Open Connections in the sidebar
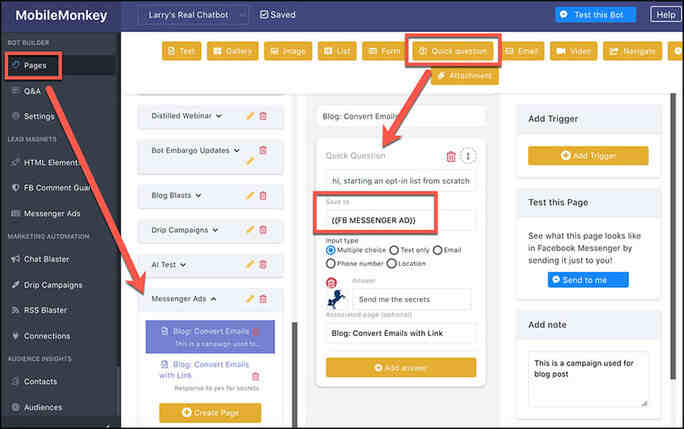The image size is (684, 429). [47, 336]
